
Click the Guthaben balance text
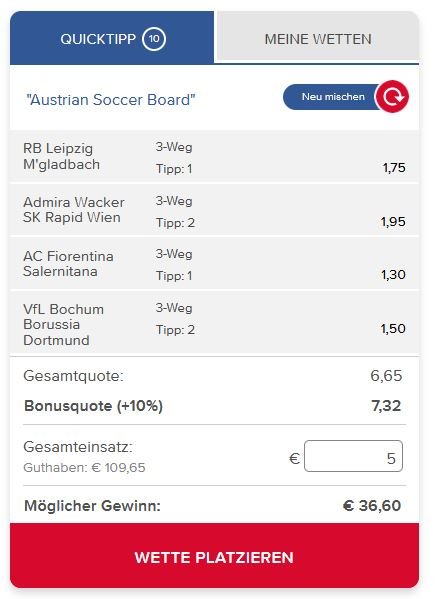pos(84,468)
